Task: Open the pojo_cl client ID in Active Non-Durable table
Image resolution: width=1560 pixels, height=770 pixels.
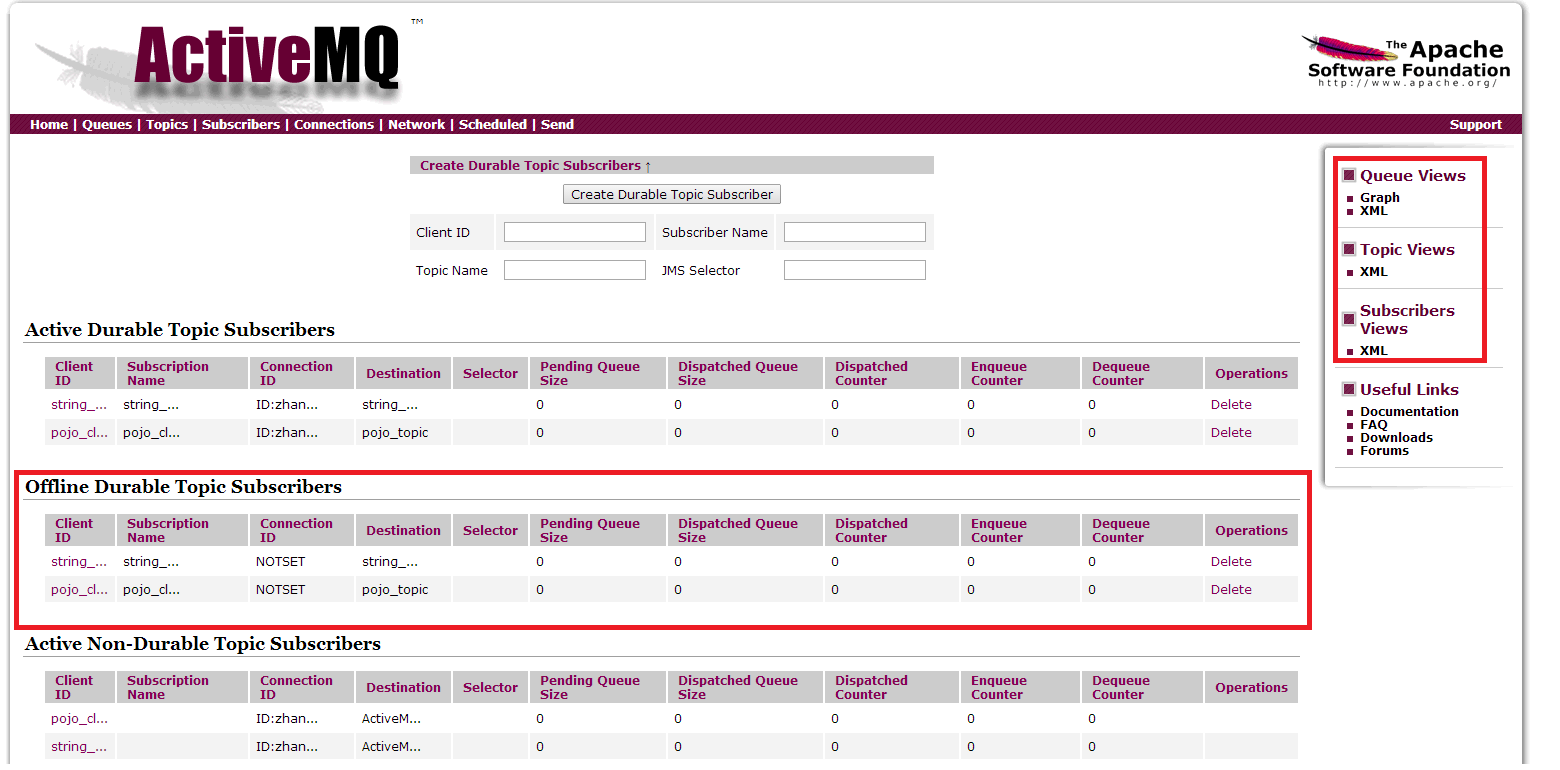Action: tap(79, 719)
